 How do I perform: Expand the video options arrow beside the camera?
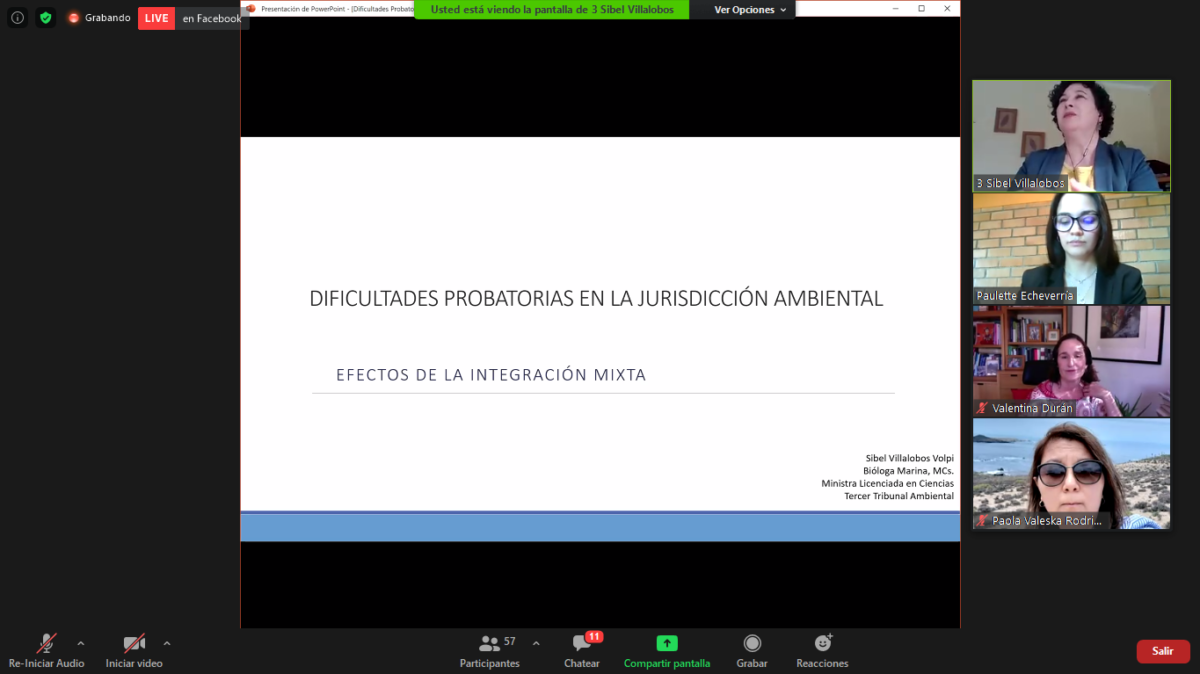(x=167, y=643)
